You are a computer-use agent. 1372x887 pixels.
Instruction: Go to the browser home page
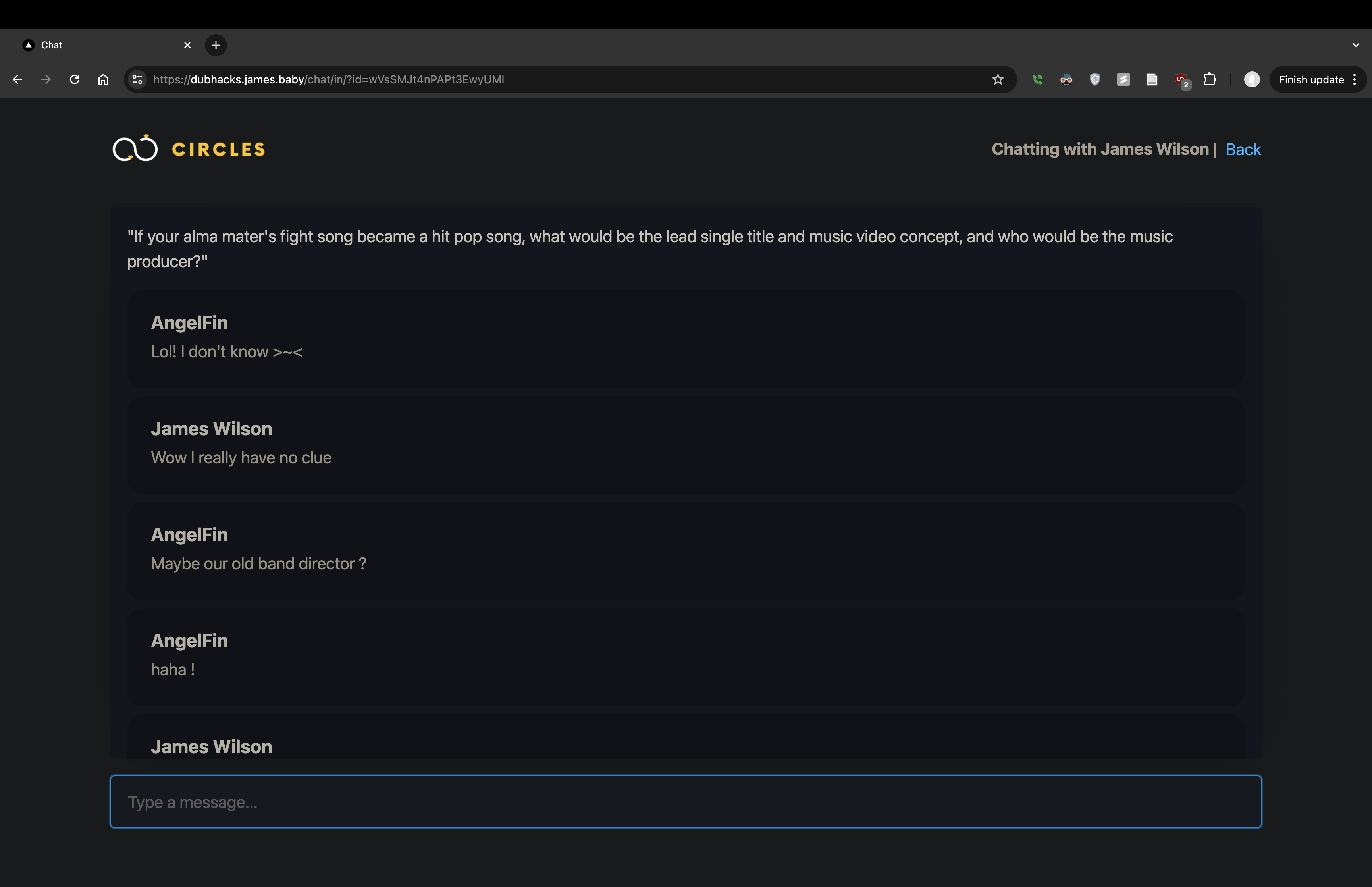103,79
